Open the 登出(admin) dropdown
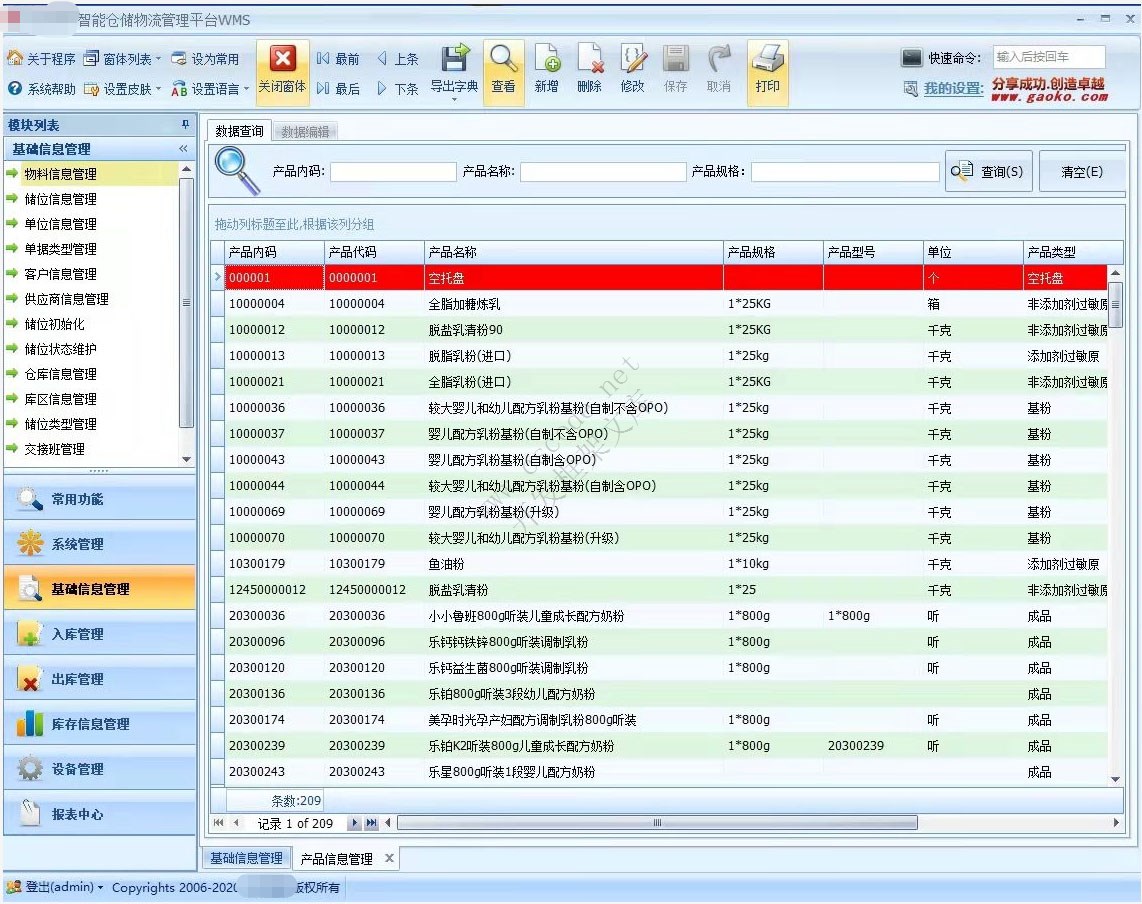1142x904 pixels. click(55, 887)
